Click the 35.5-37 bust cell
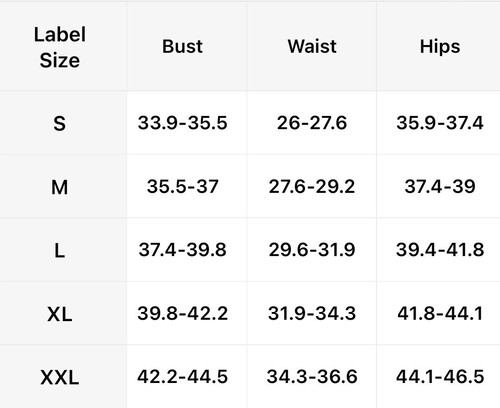The image size is (500, 408). pyautogui.click(x=183, y=186)
